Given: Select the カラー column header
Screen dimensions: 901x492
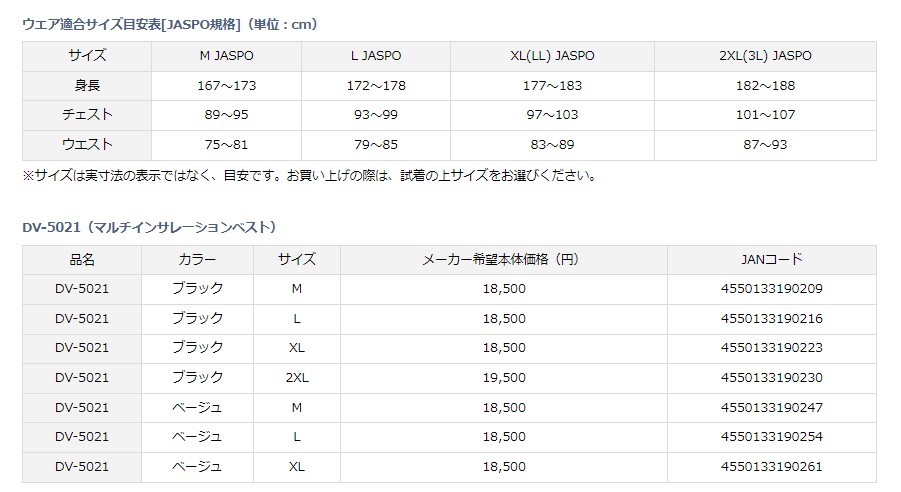Looking at the screenshot, I should point(197,259).
